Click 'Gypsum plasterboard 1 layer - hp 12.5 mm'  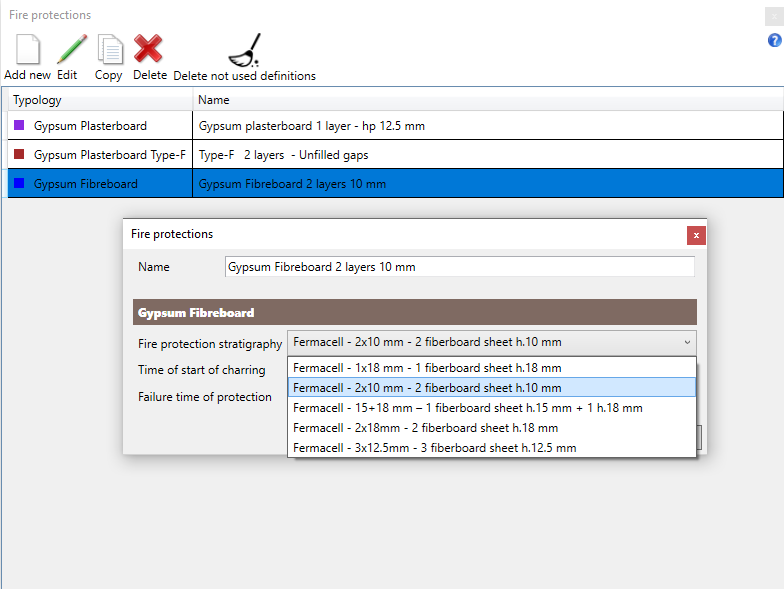tap(312, 126)
